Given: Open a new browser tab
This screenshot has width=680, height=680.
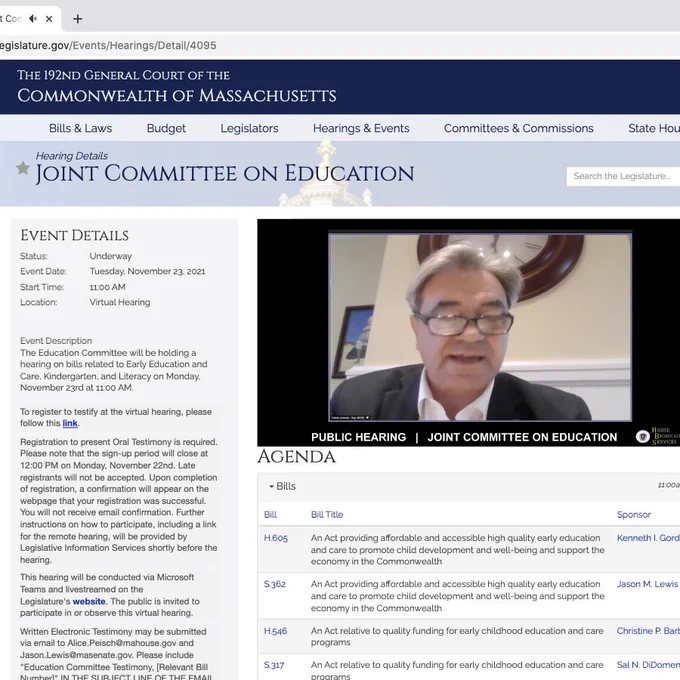Looking at the screenshot, I should pos(78,19).
